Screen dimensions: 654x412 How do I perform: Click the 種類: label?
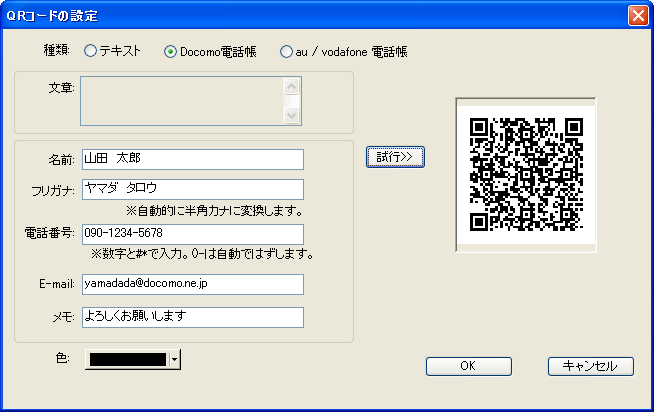(x=57, y=51)
